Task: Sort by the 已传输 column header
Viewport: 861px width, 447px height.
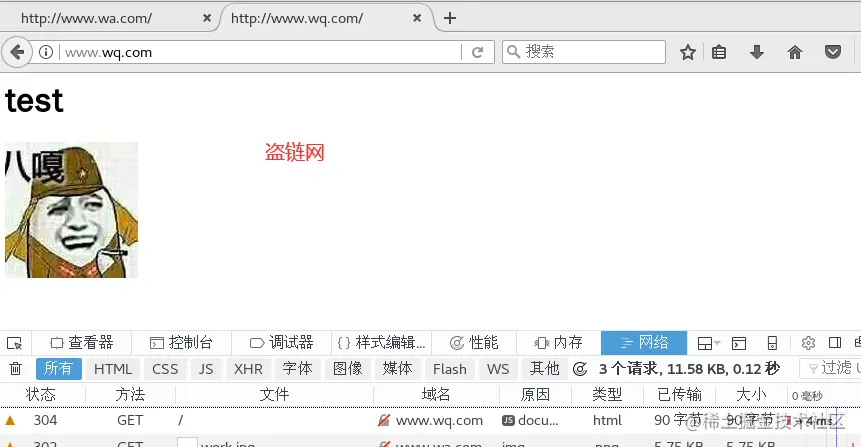Action: pos(679,395)
